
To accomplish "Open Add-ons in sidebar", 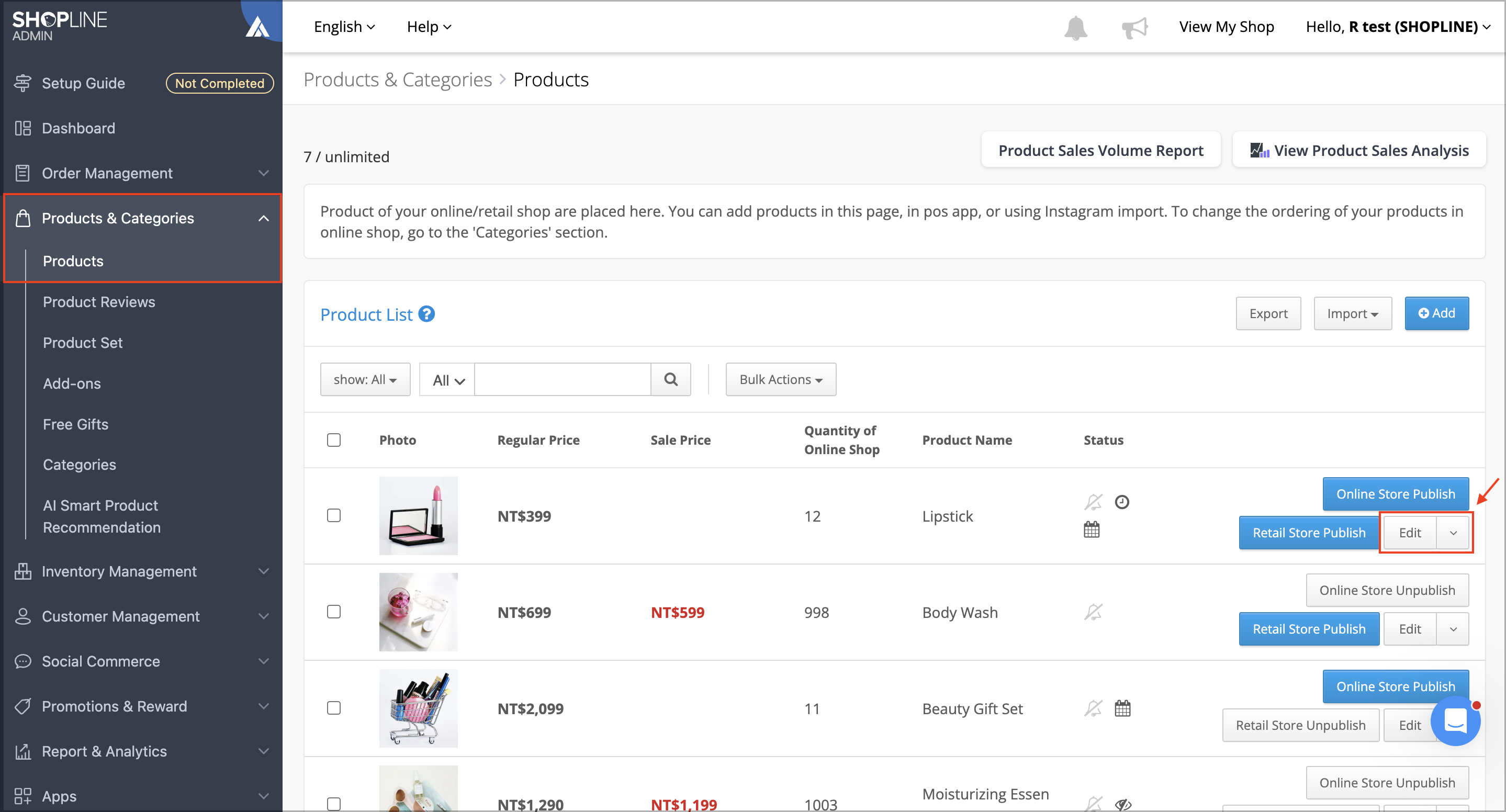I will pyautogui.click(x=72, y=384).
